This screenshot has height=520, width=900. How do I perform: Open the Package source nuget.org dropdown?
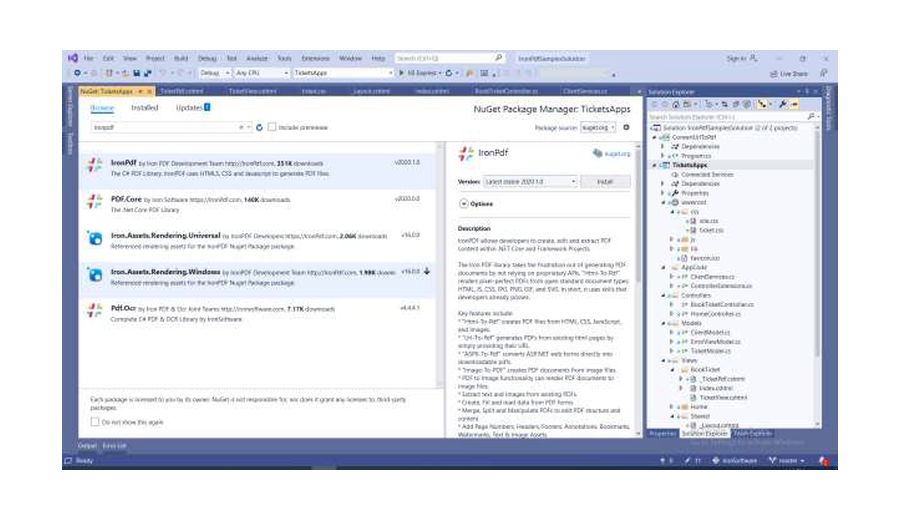(x=598, y=127)
